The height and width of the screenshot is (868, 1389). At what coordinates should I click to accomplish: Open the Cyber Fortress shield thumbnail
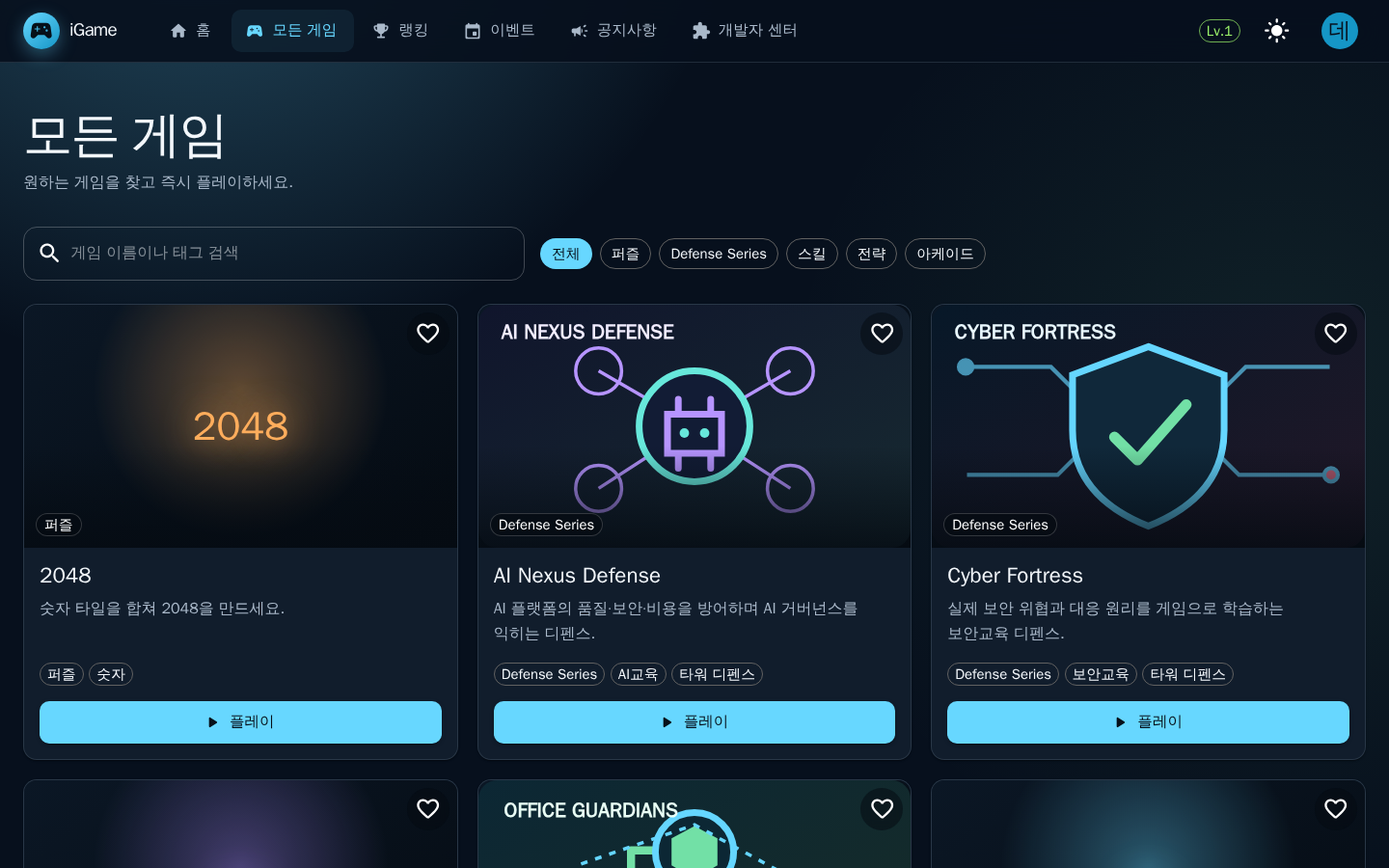[1148, 426]
